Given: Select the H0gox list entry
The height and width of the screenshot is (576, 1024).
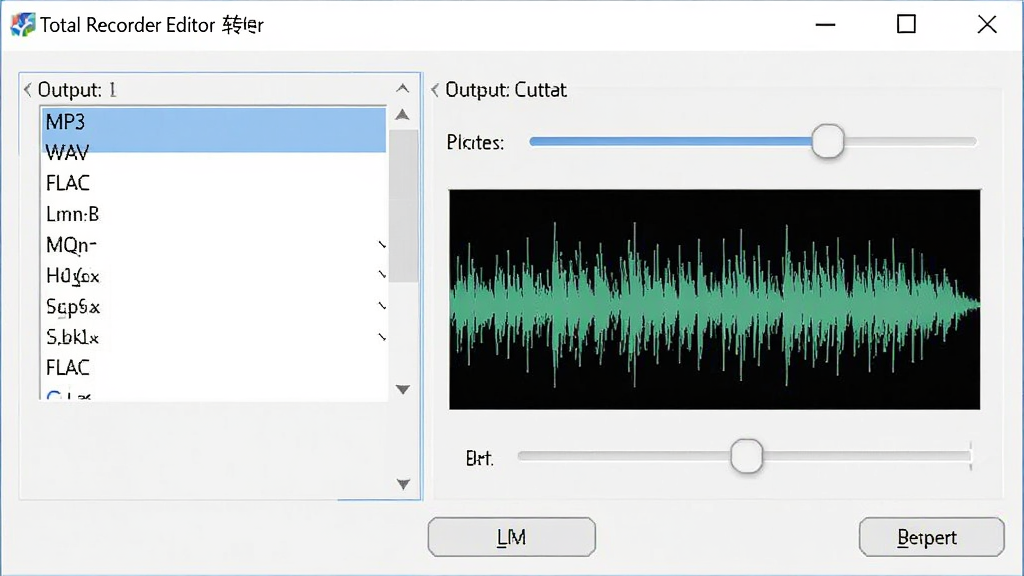Looking at the screenshot, I should (x=214, y=276).
